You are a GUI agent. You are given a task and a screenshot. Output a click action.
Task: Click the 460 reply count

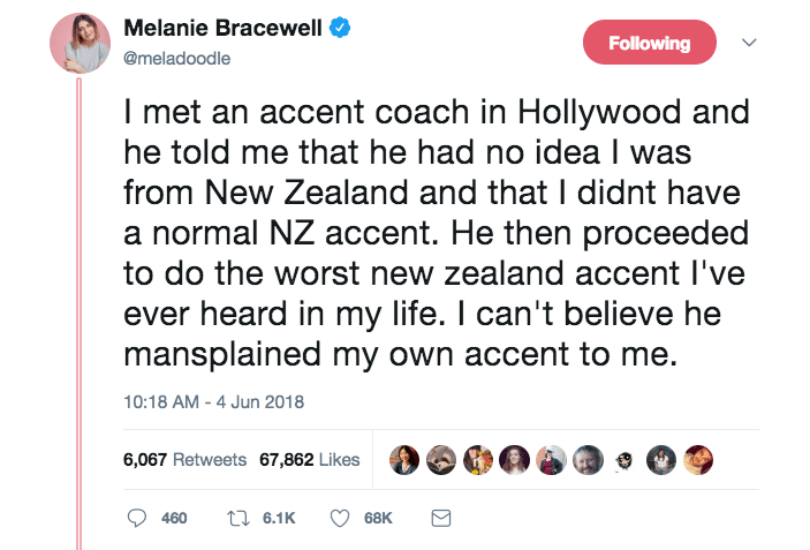(x=174, y=518)
